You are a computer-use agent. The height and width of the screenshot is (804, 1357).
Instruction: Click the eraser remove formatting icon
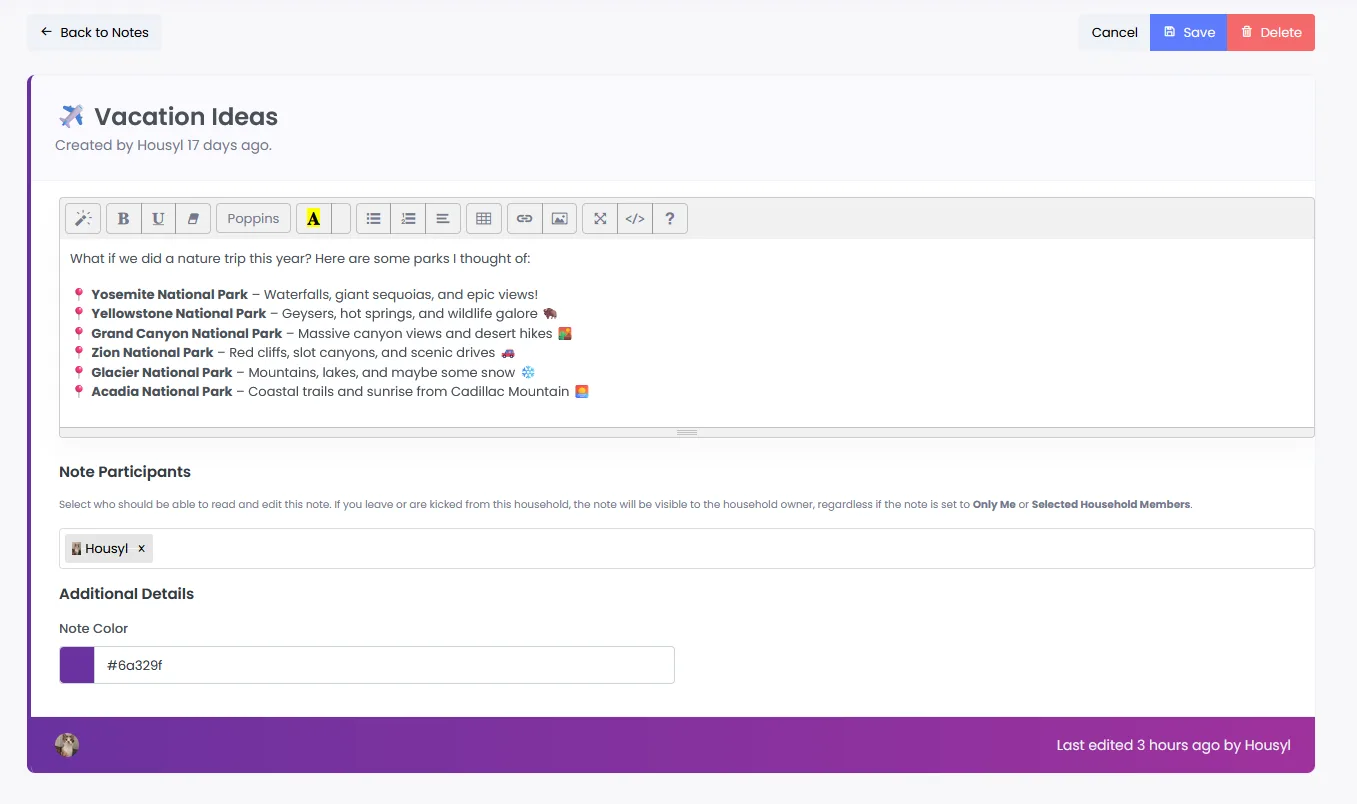click(x=193, y=219)
